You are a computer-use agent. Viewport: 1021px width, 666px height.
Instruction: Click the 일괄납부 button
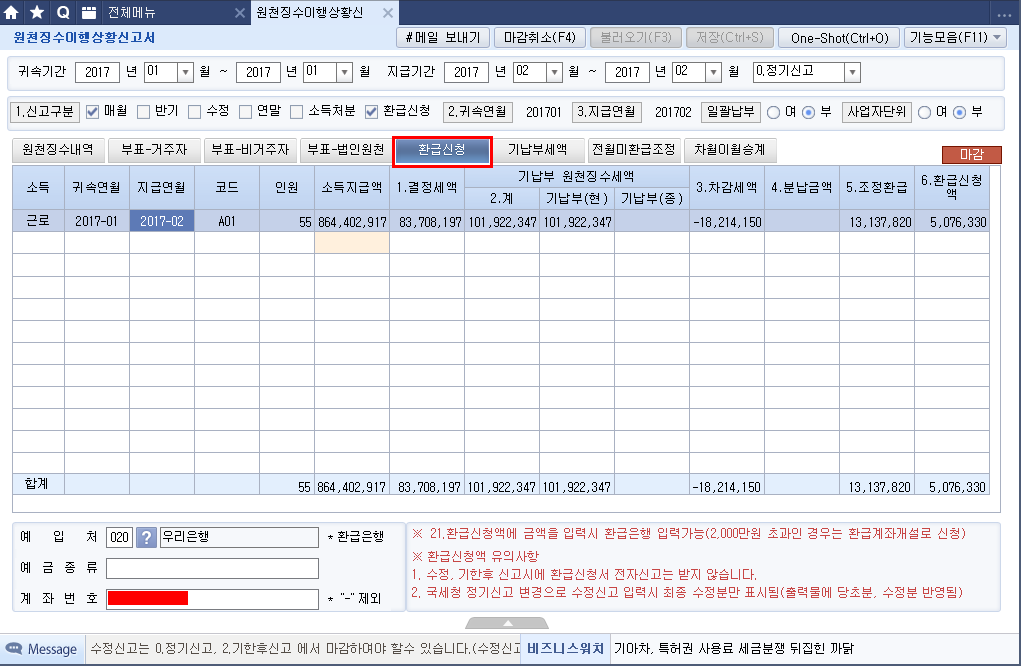click(x=731, y=112)
